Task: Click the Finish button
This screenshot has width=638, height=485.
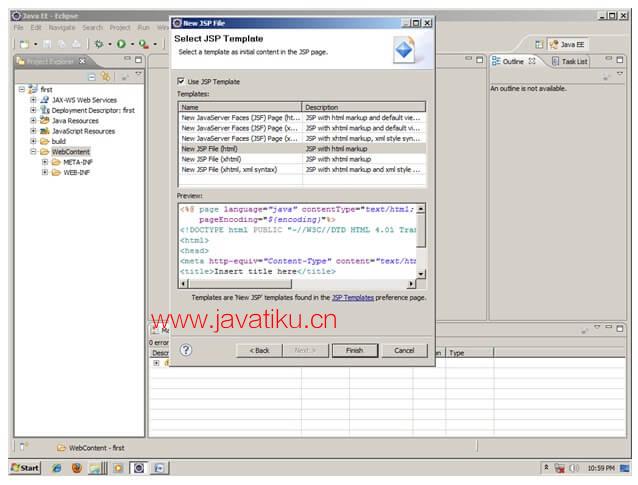Action: [355, 351]
